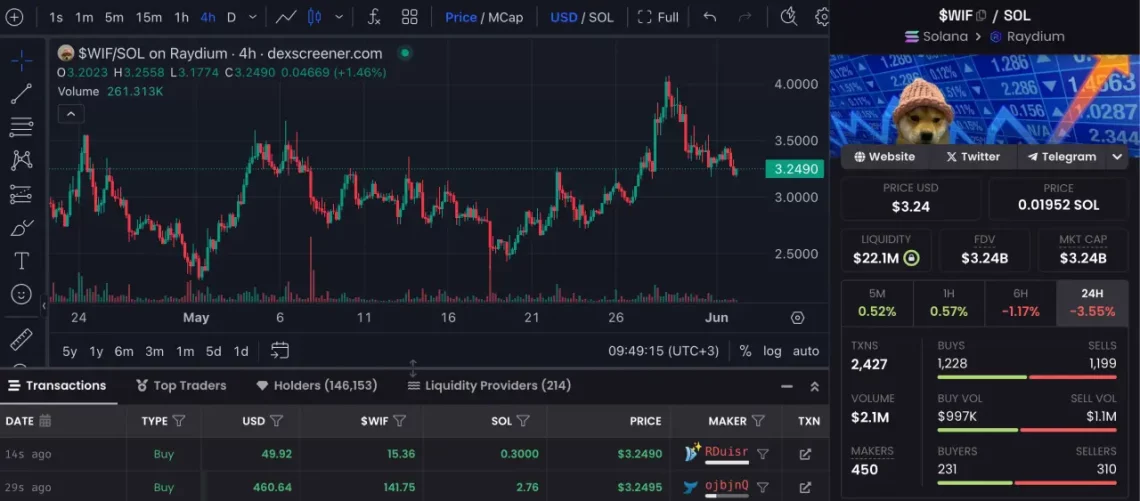Select the 6H stats period

tap(1020, 303)
